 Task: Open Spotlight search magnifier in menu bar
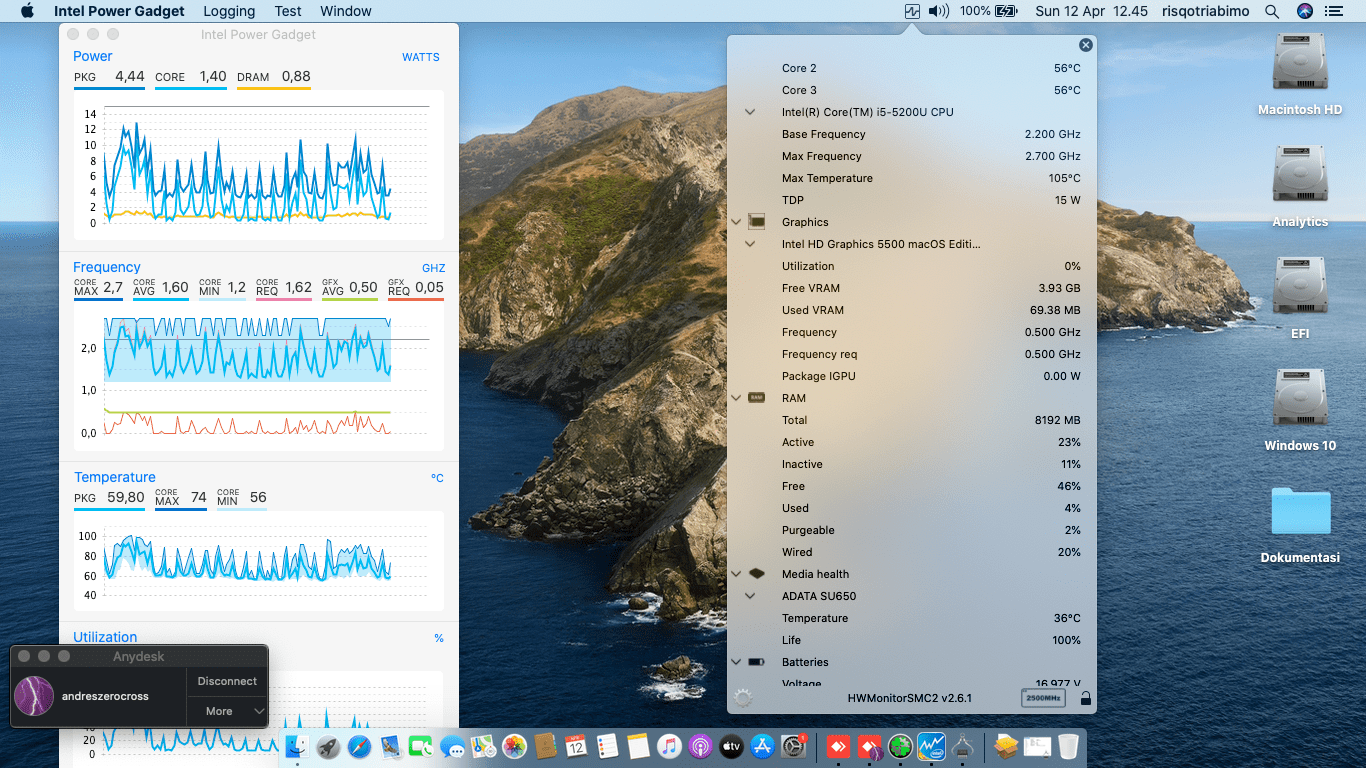tap(1272, 11)
